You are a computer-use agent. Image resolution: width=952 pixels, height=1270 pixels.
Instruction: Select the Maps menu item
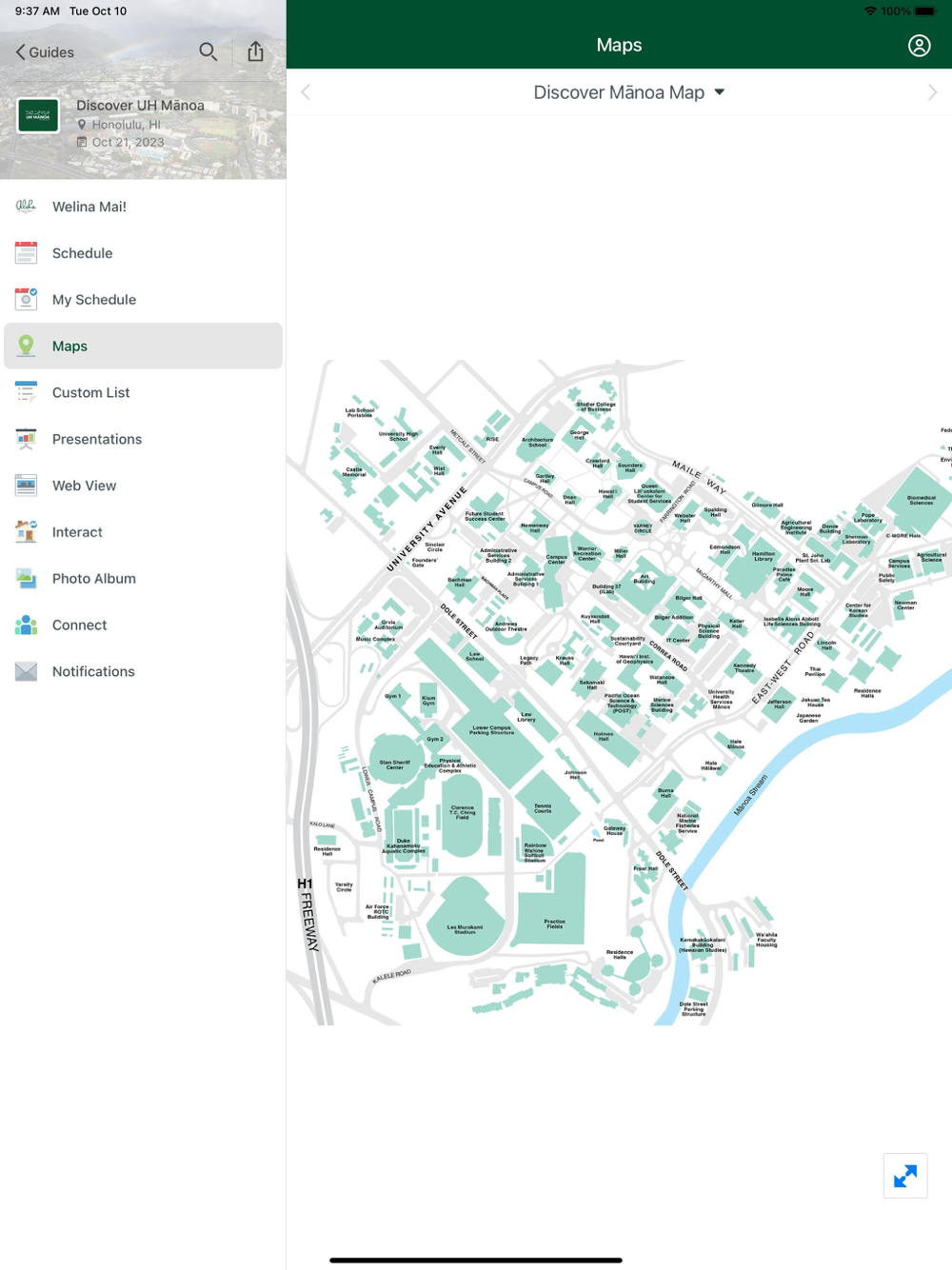click(143, 346)
